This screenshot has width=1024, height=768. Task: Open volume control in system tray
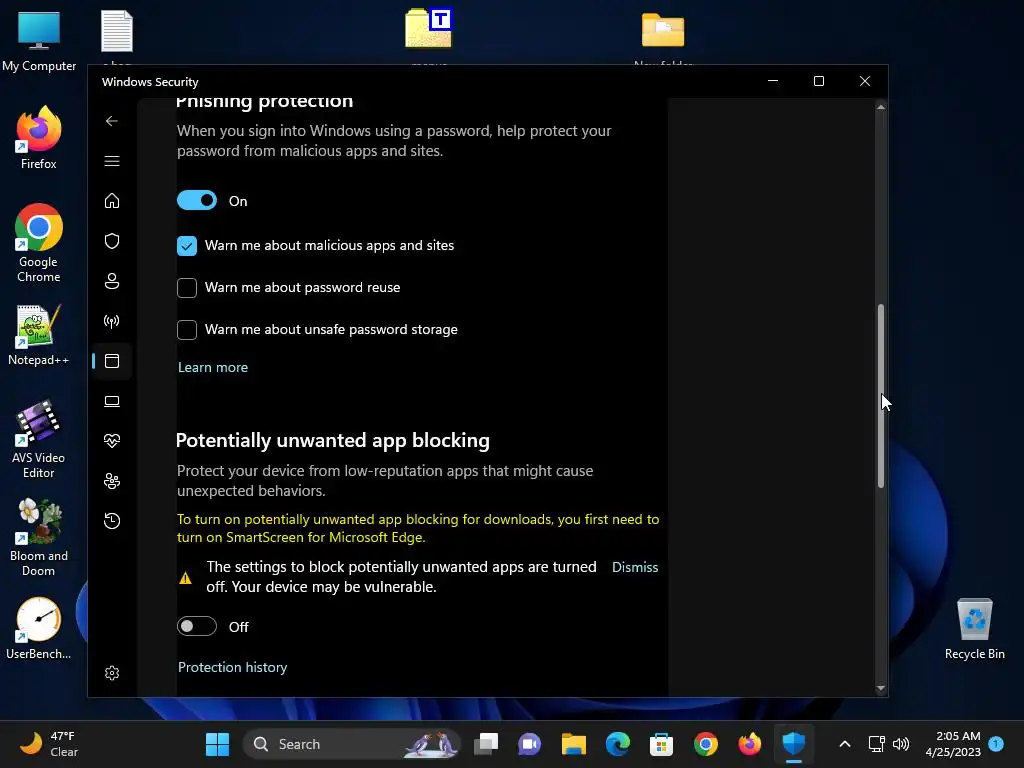(901, 744)
